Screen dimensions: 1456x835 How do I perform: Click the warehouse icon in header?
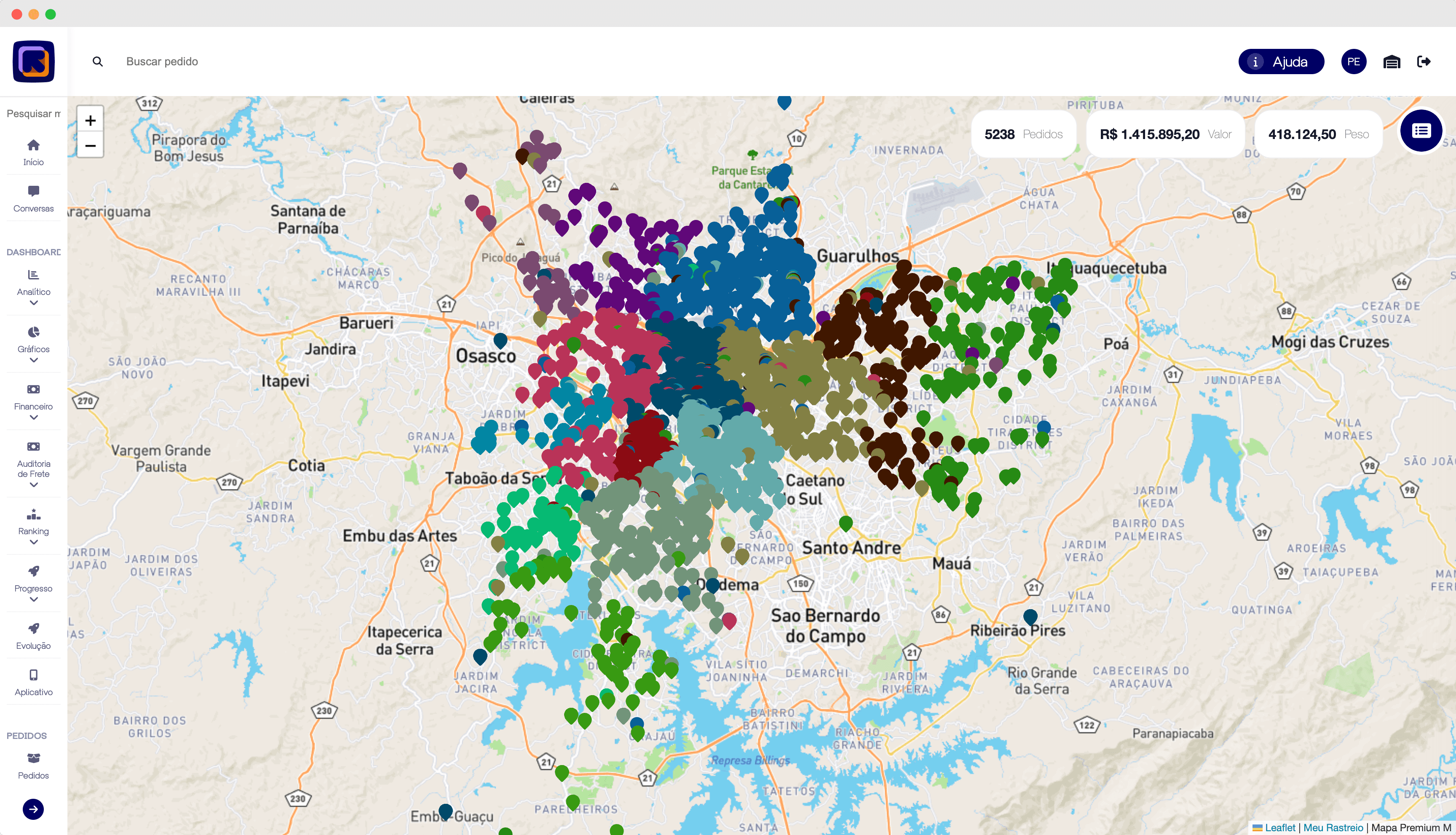1391,62
